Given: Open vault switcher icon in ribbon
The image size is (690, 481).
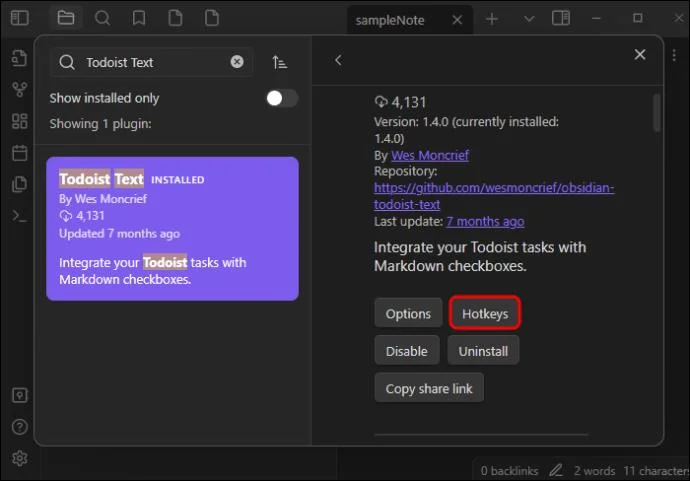Looking at the screenshot, I should coord(19,395).
